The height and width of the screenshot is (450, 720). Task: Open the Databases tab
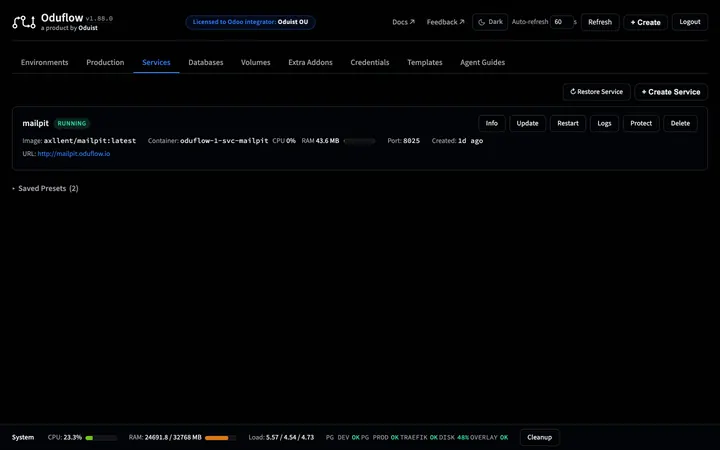pos(206,62)
